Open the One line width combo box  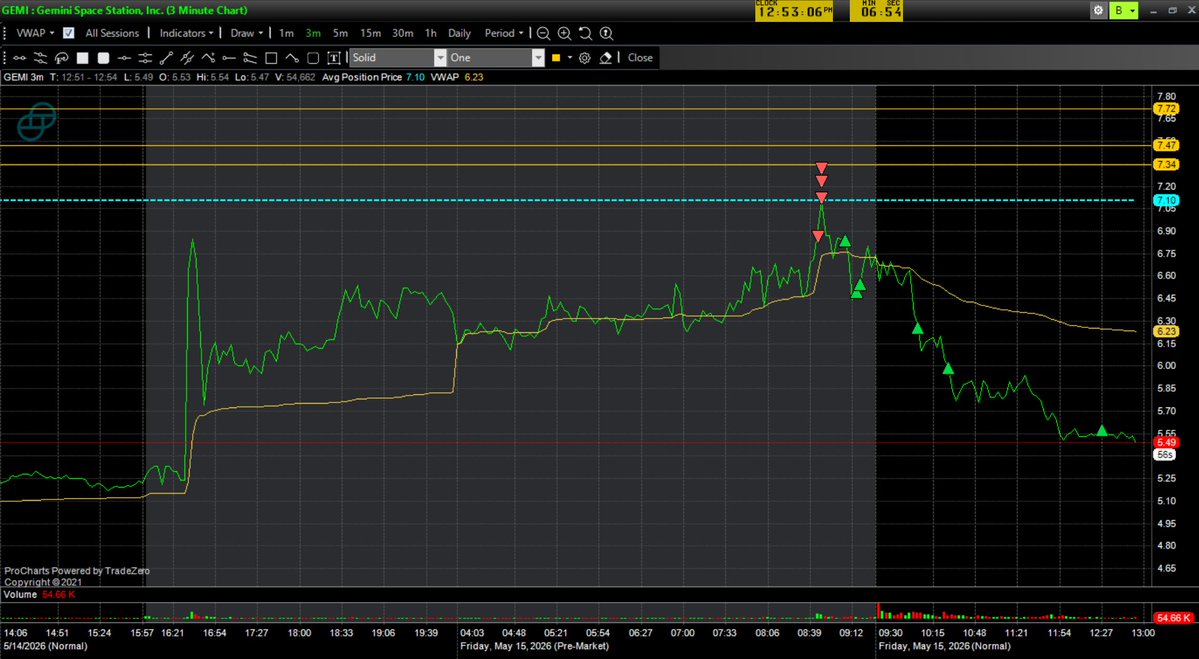pos(496,57)
